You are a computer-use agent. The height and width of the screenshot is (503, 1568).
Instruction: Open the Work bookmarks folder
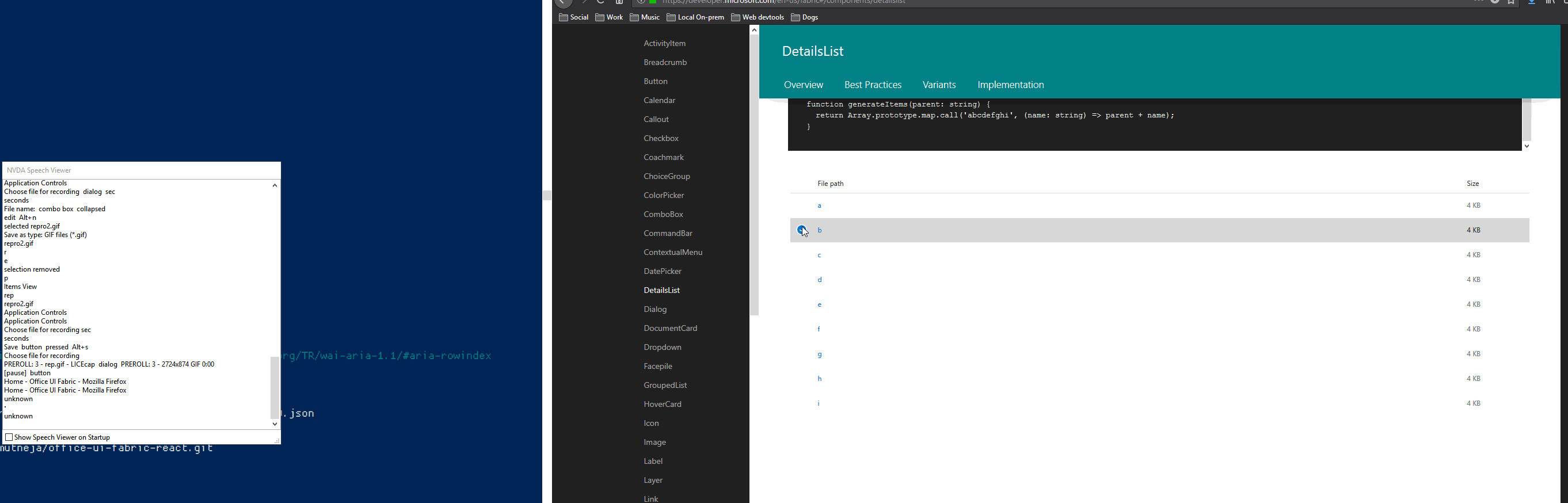pos(608,17)
